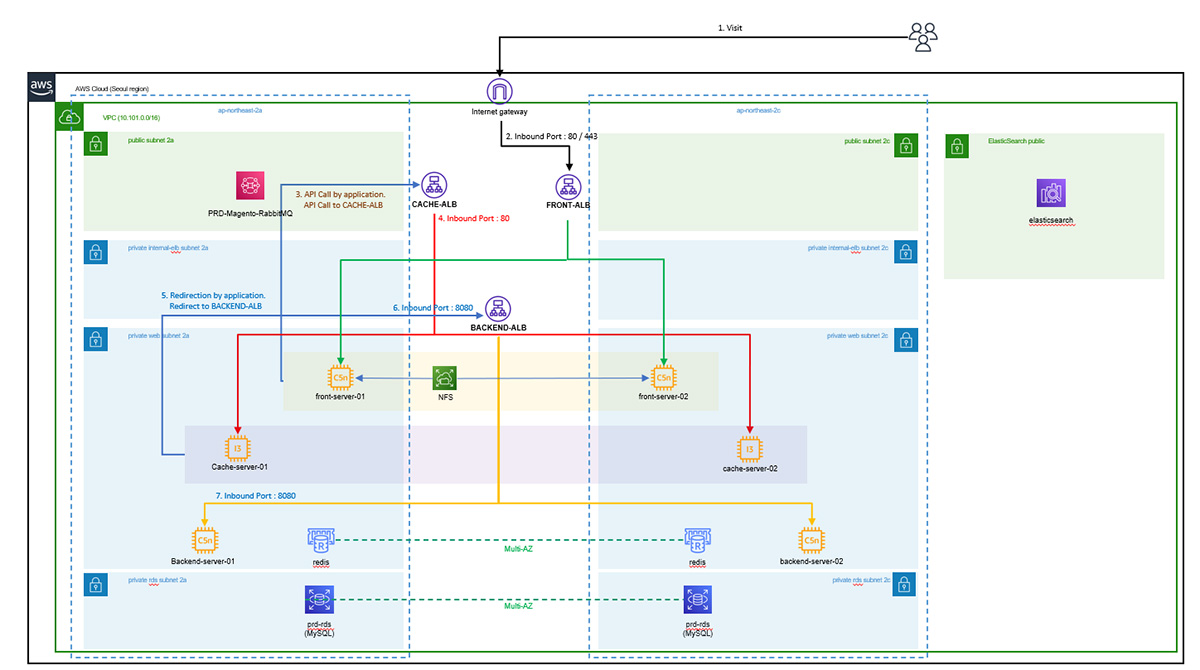Viewport: 1200px width, 670px height.
Task: Click the backend-server-02 instance icon
Action: coord(811,541)
